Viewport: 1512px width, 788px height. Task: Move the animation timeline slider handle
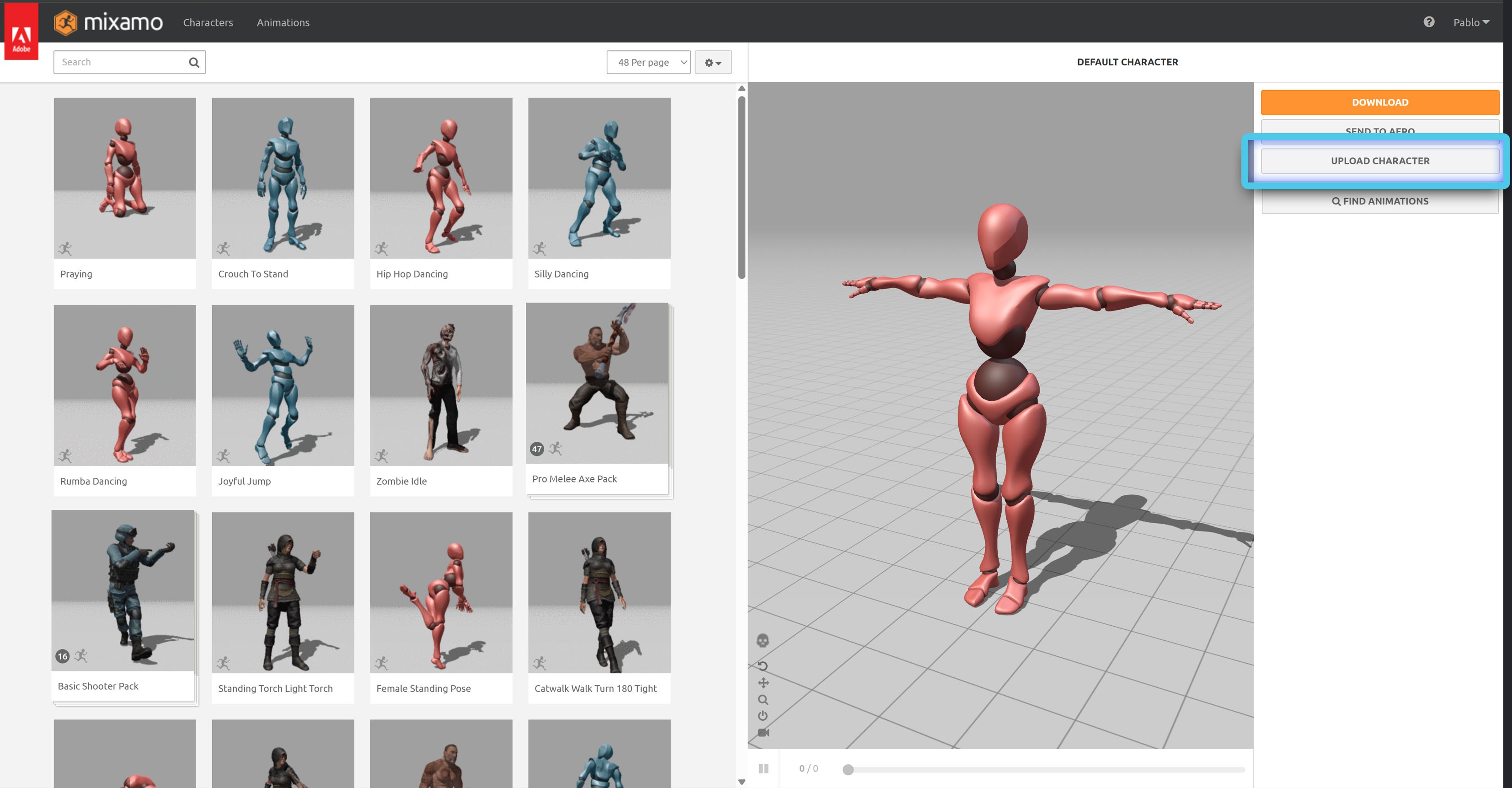[848, 770]
